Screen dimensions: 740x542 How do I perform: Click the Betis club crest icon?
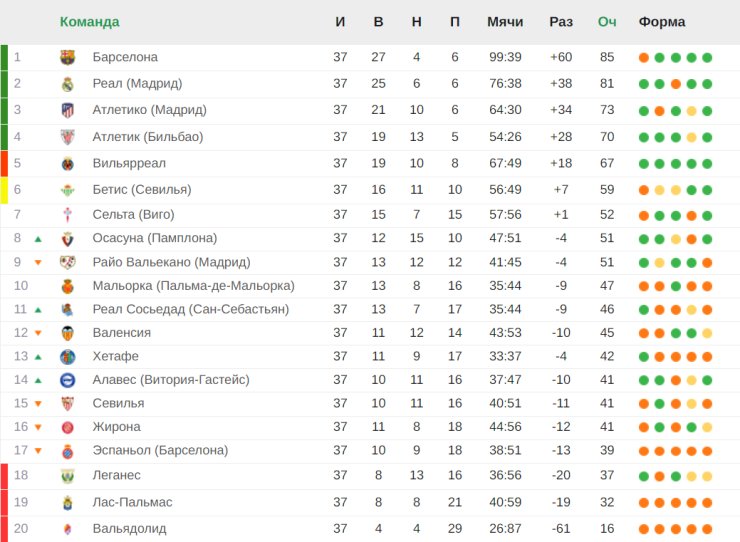tap(68, 190)
